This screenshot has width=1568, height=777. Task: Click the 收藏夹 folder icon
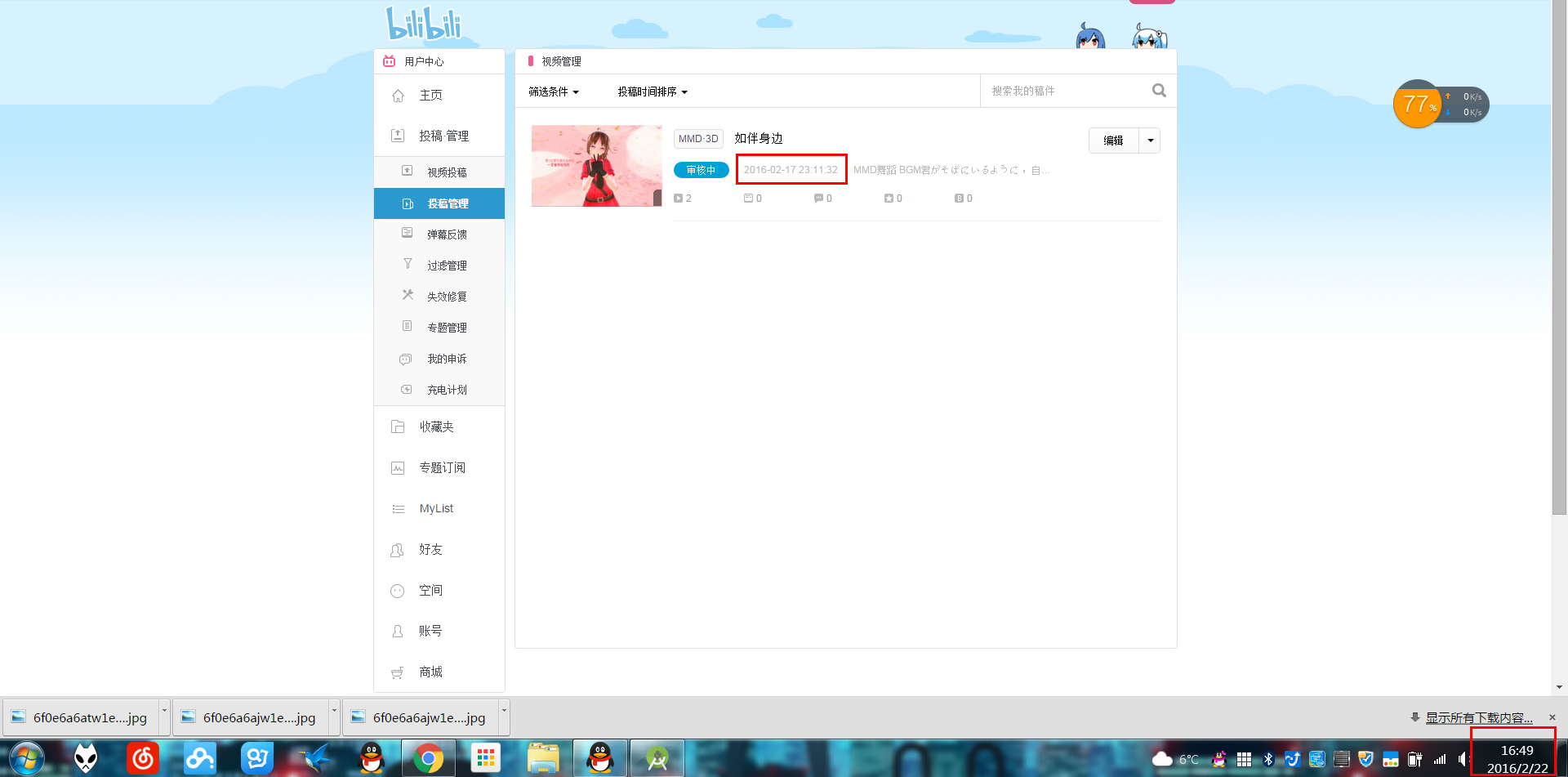click(398, 426)
